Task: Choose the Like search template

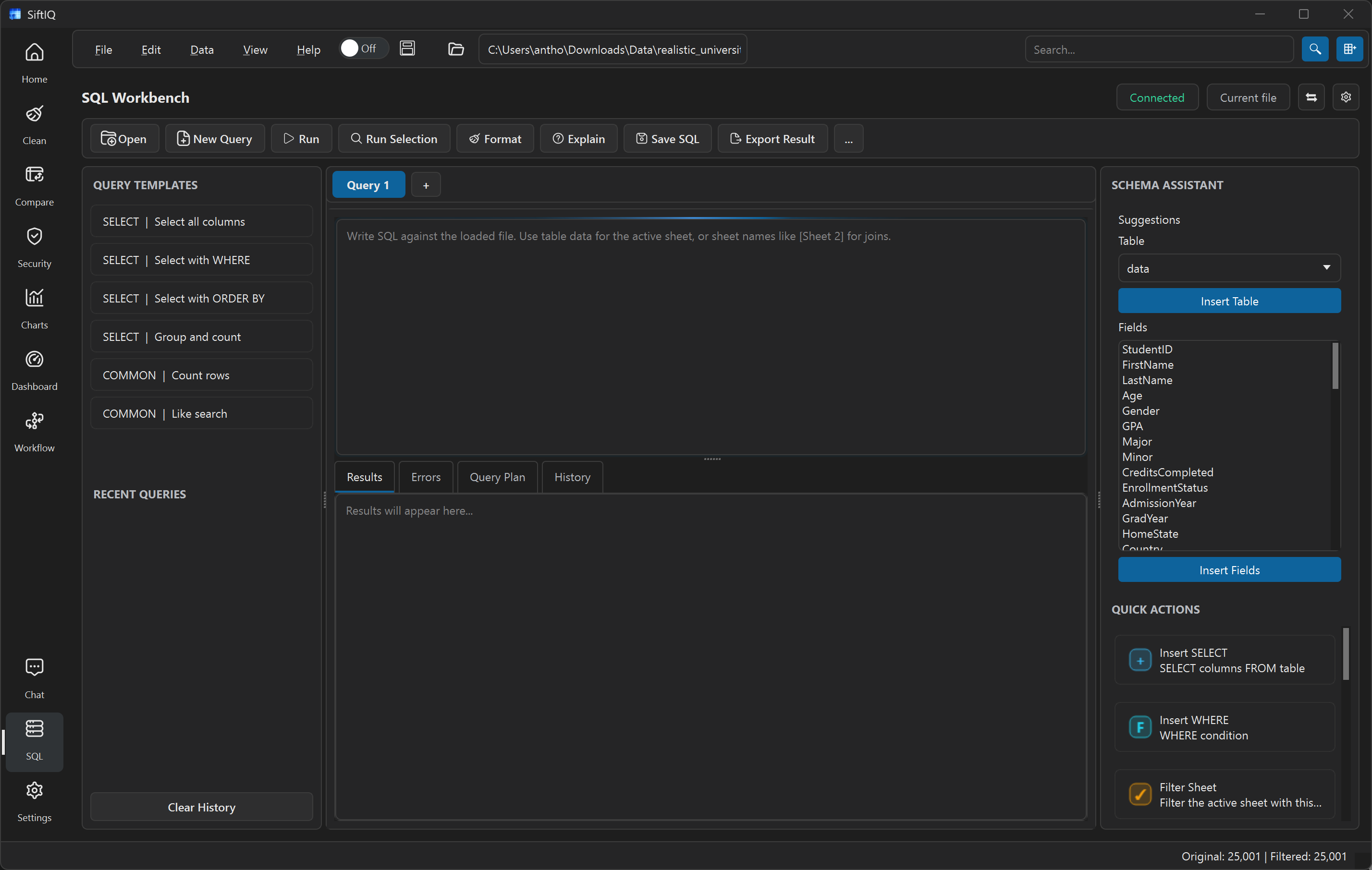Action: (x=201, y=413)
